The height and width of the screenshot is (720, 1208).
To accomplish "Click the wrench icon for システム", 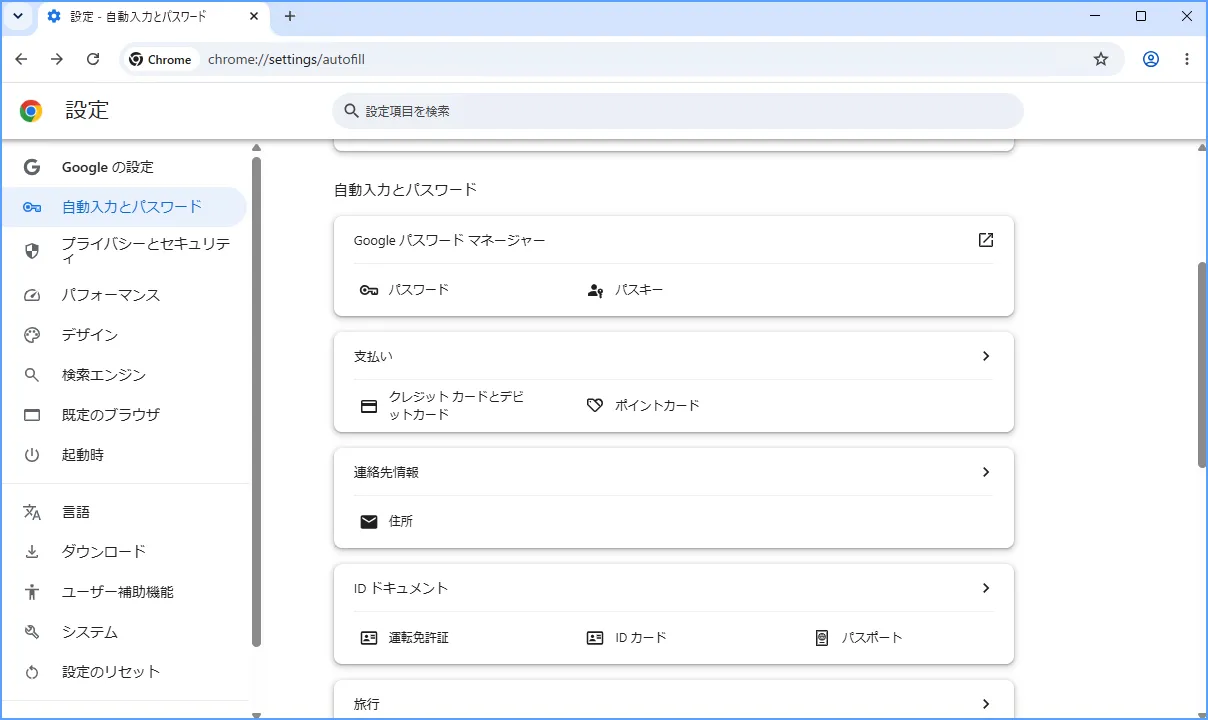I will [32, 632].
